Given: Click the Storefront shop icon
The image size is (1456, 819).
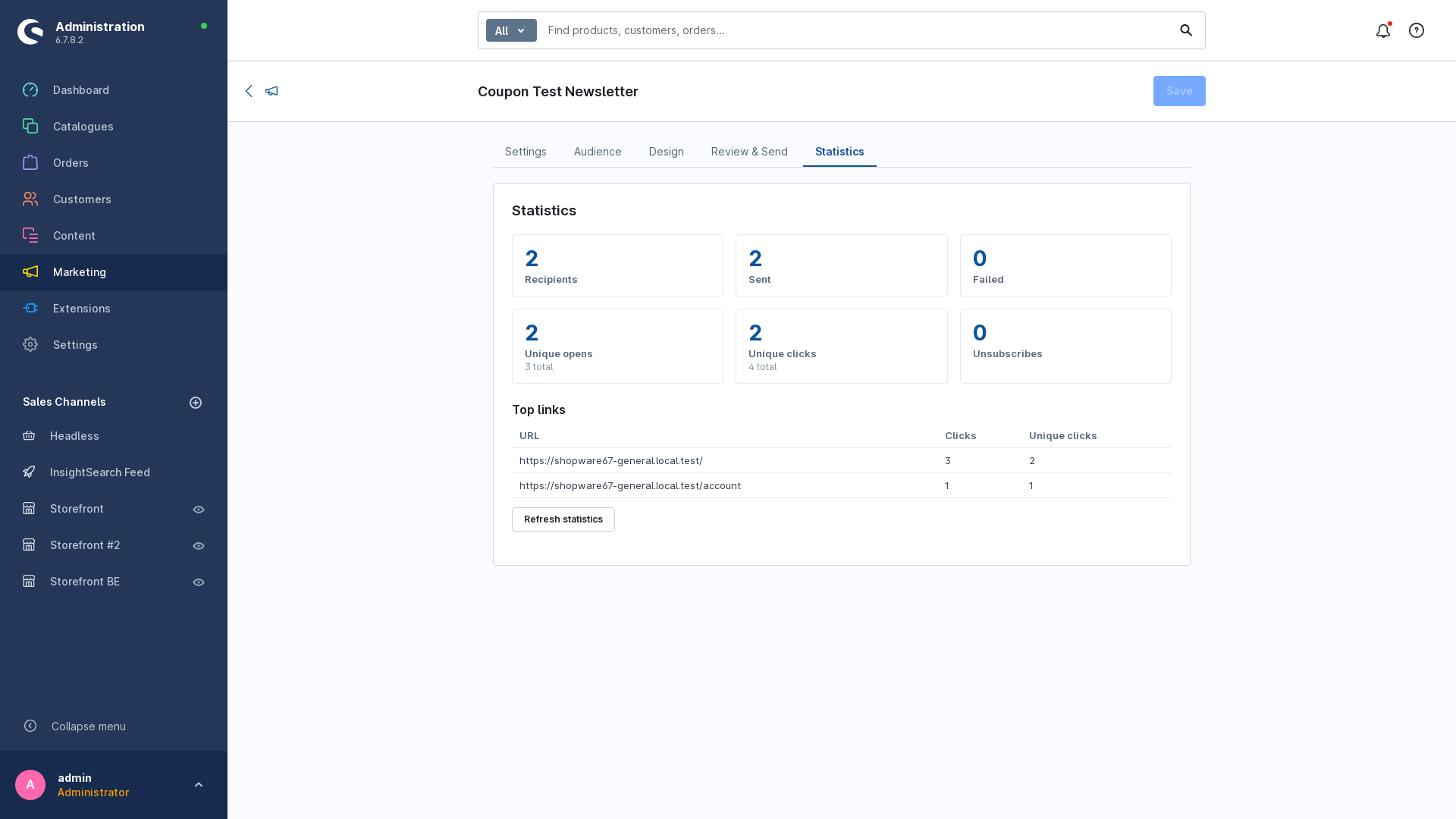Looking at the screenshot, I should click(x=29, y=509).
